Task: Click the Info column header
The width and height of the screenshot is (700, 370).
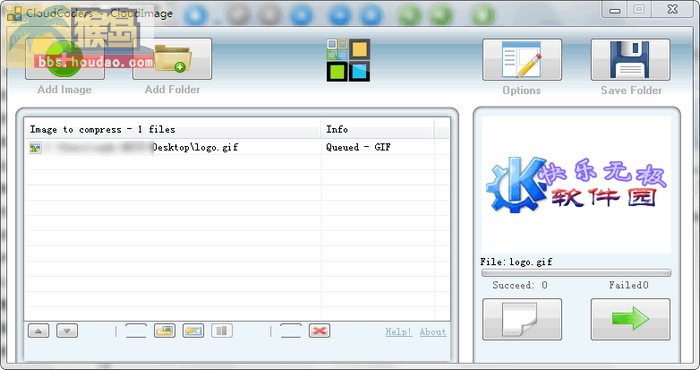Action: [377, 129]
